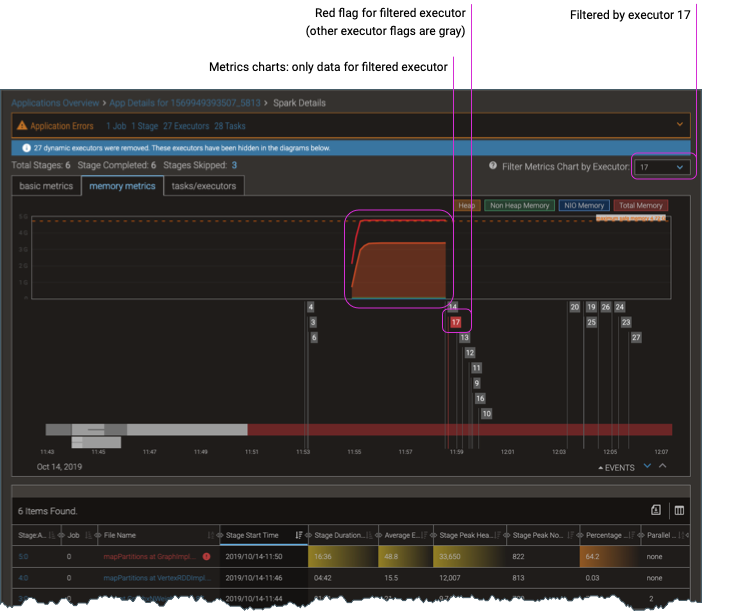Open stage 5:0 link

pos(23,556)
